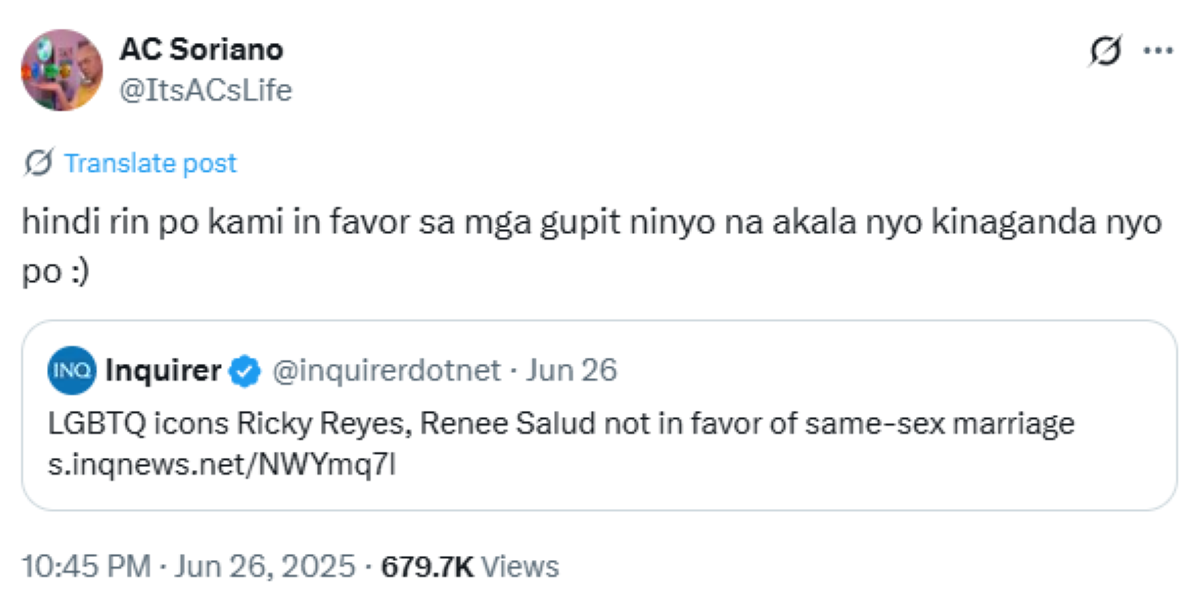
Task: Click the AC Soriano display name
Action: 200,48
